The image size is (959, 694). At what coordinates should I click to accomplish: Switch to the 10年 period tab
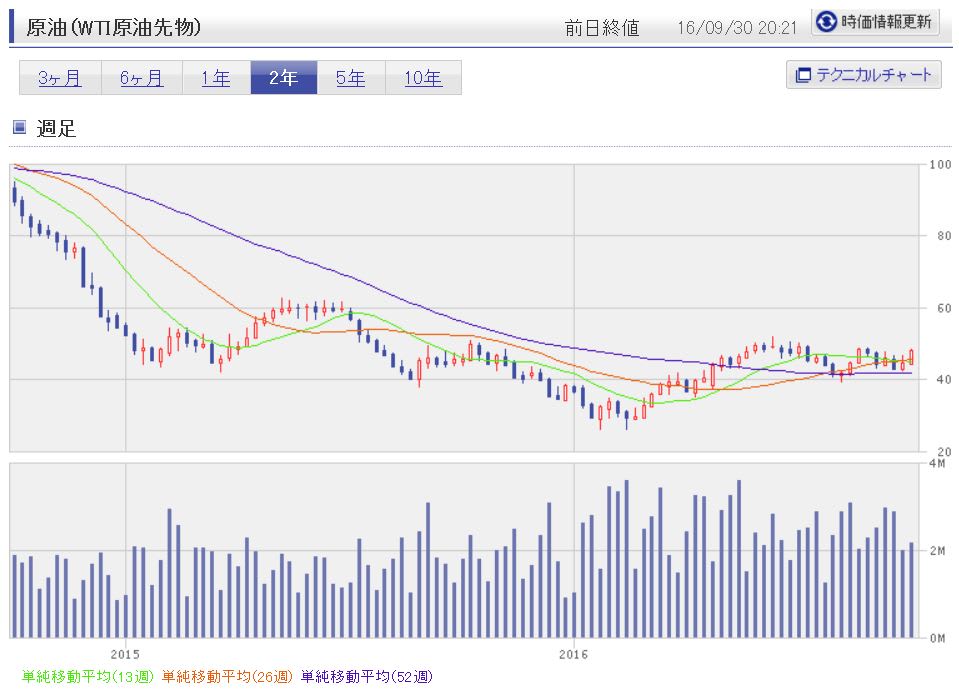423,78
